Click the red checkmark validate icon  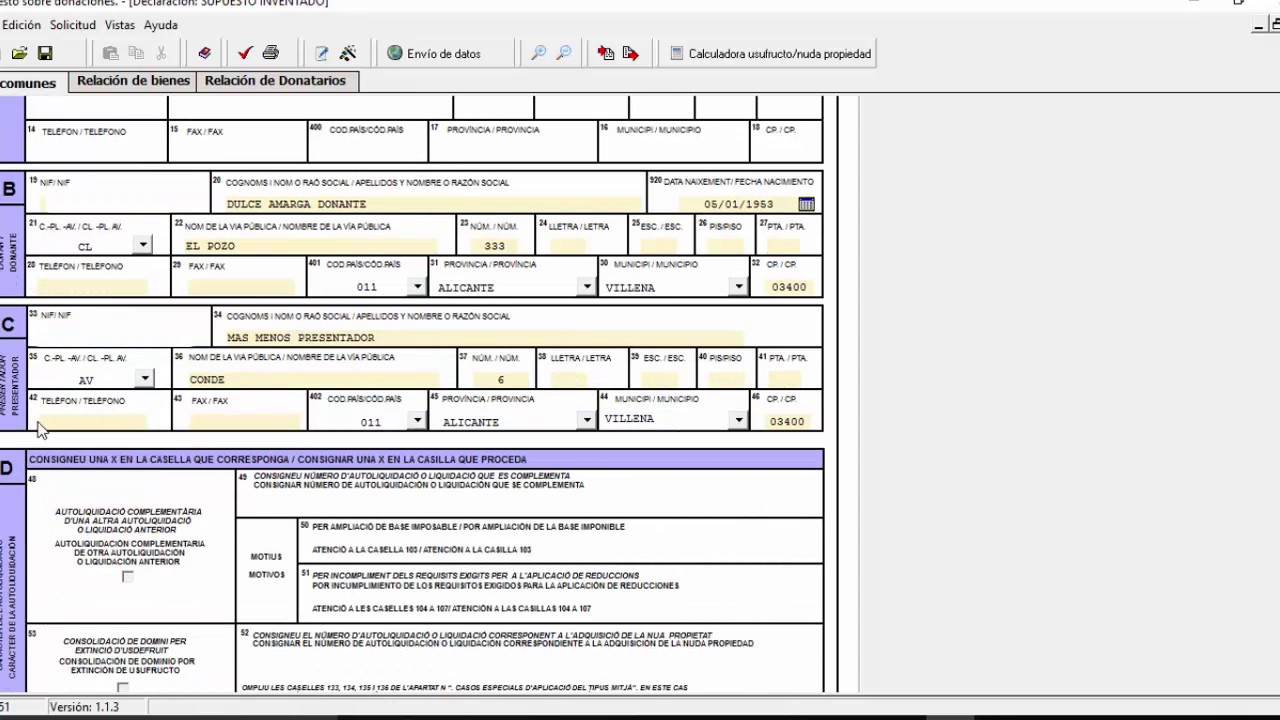(x=245, y=54)
